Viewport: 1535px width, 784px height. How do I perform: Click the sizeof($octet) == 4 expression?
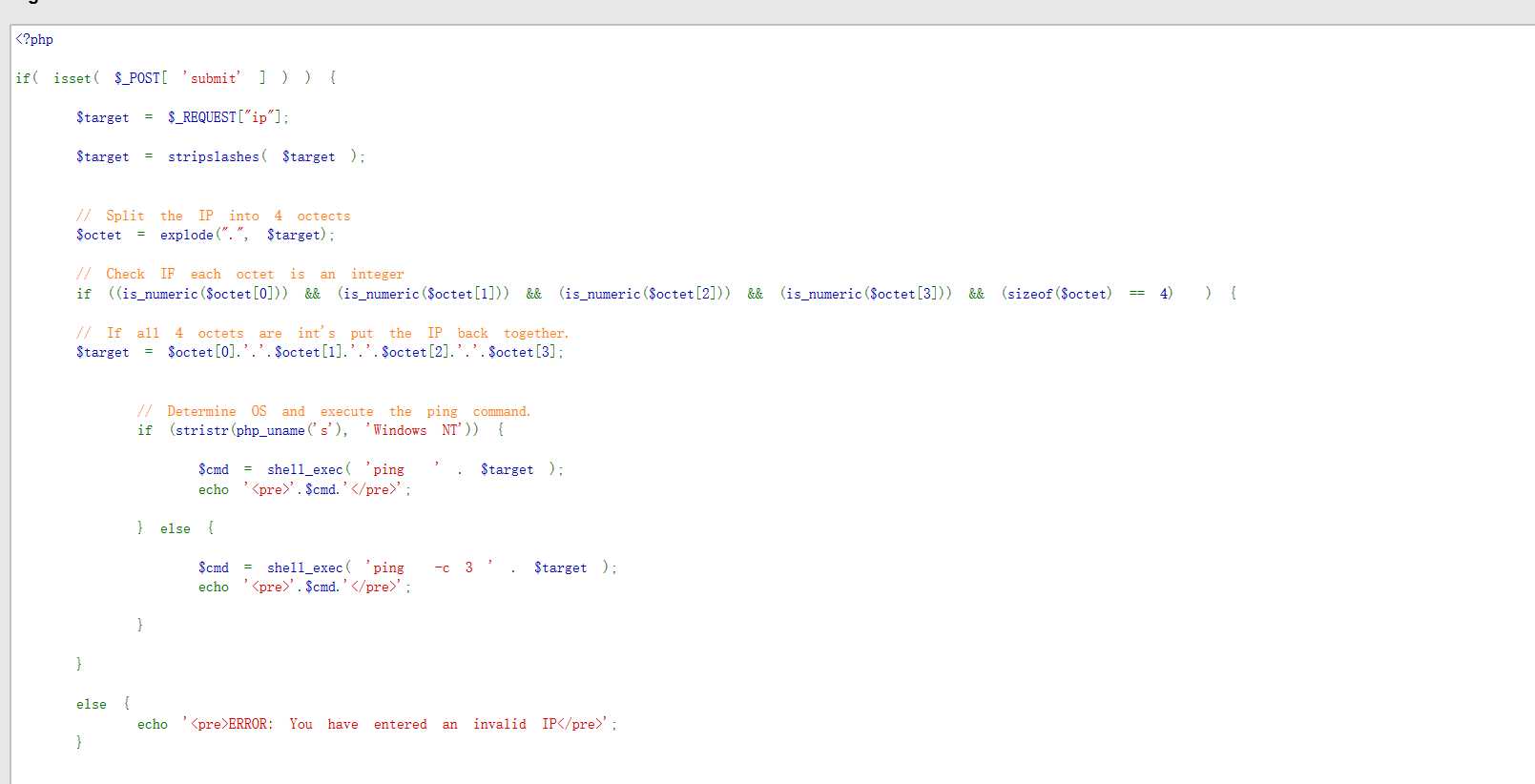1087,294
